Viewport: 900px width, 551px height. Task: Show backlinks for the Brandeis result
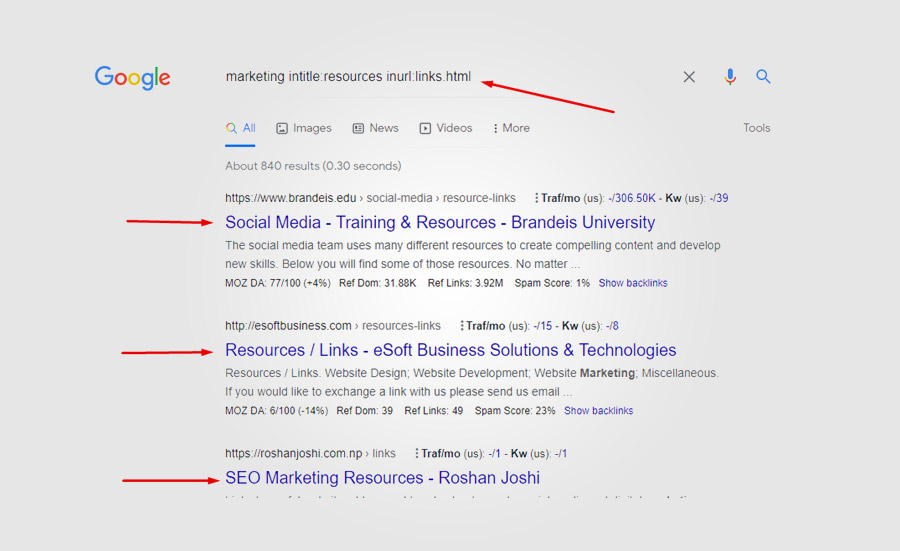pyautogui.click(x=633, y=283)
